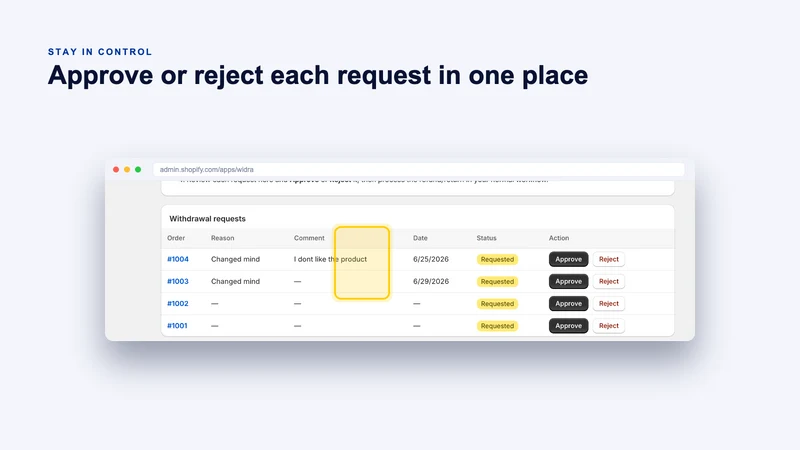Click the admin.shopify.com address bar
This screenshot has height=450, width=800.
[x=418, y=169]
